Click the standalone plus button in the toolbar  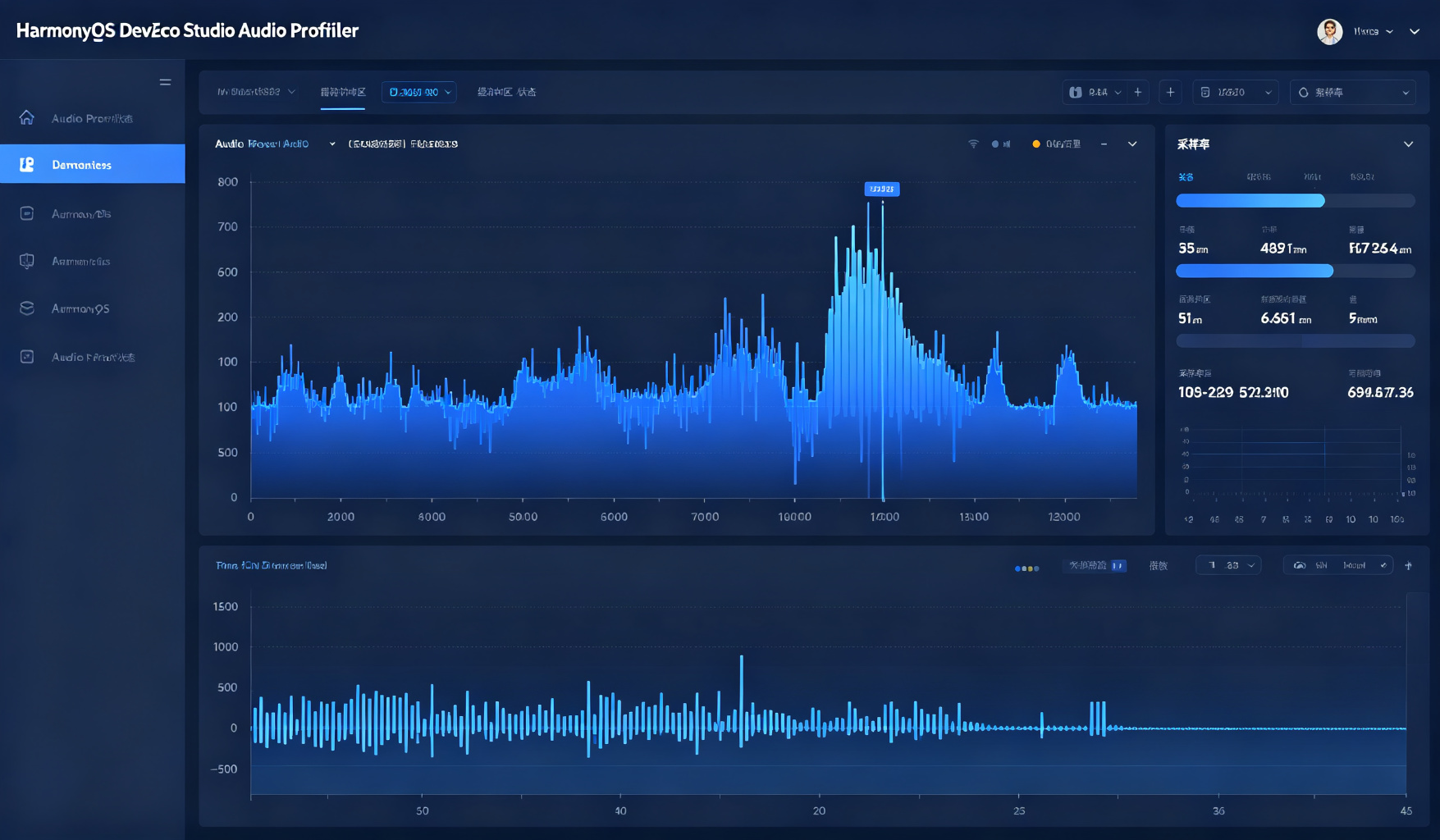click(x=1171, y=92)
